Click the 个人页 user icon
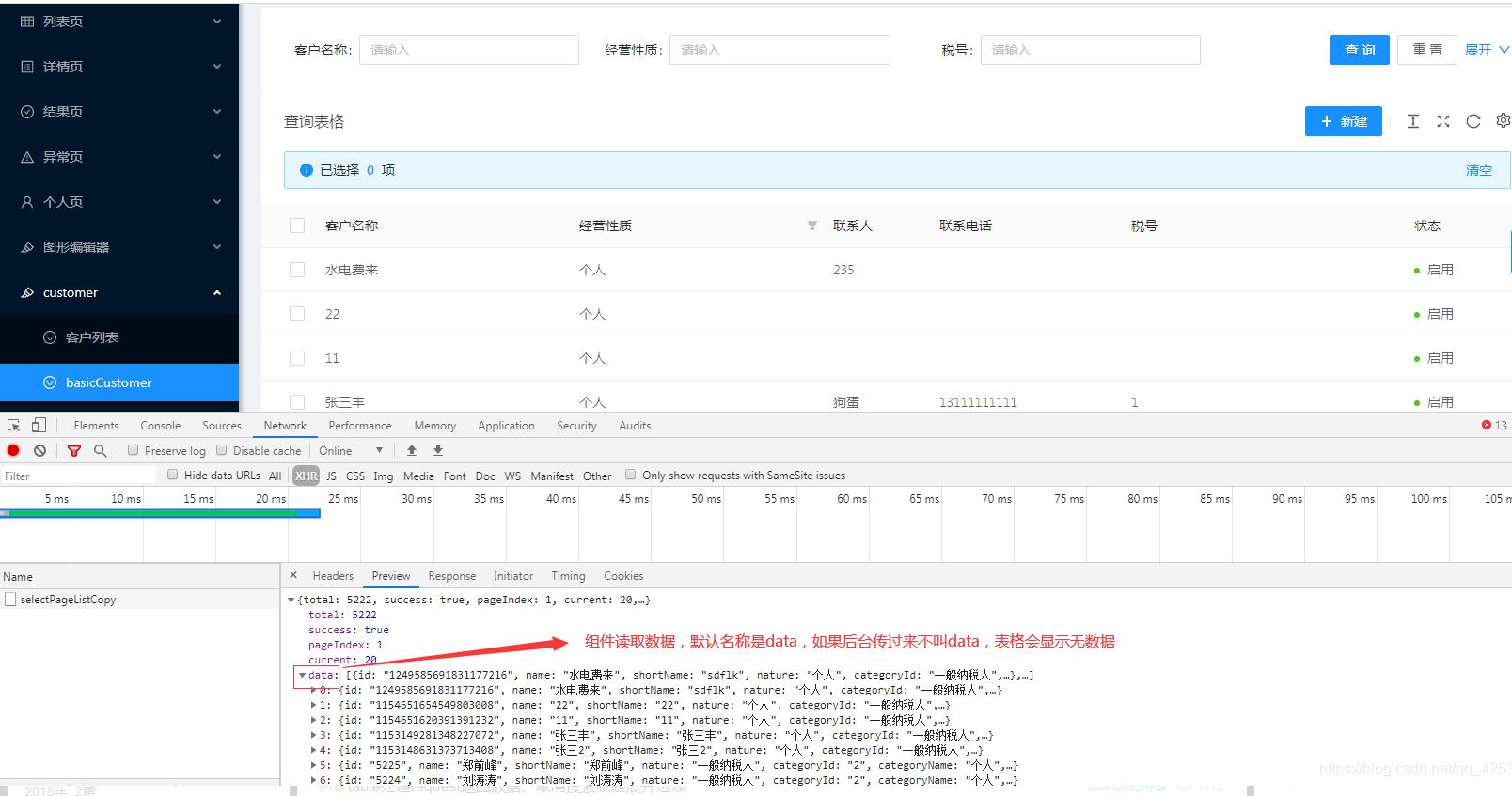 point(27,202)
